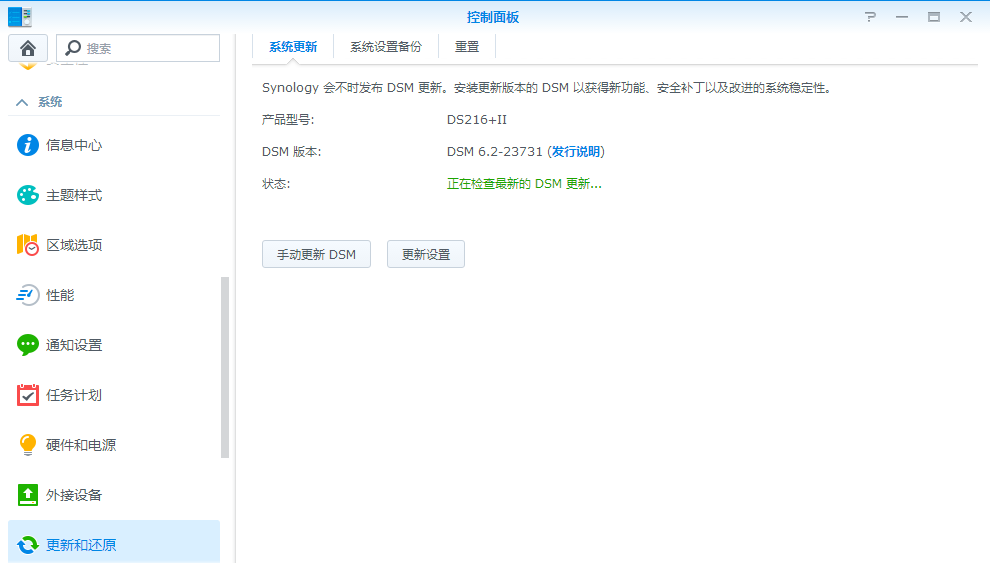Switch to 系统更新 tab
The height and width of the screenshot is (563, 990).
[293, 47]
